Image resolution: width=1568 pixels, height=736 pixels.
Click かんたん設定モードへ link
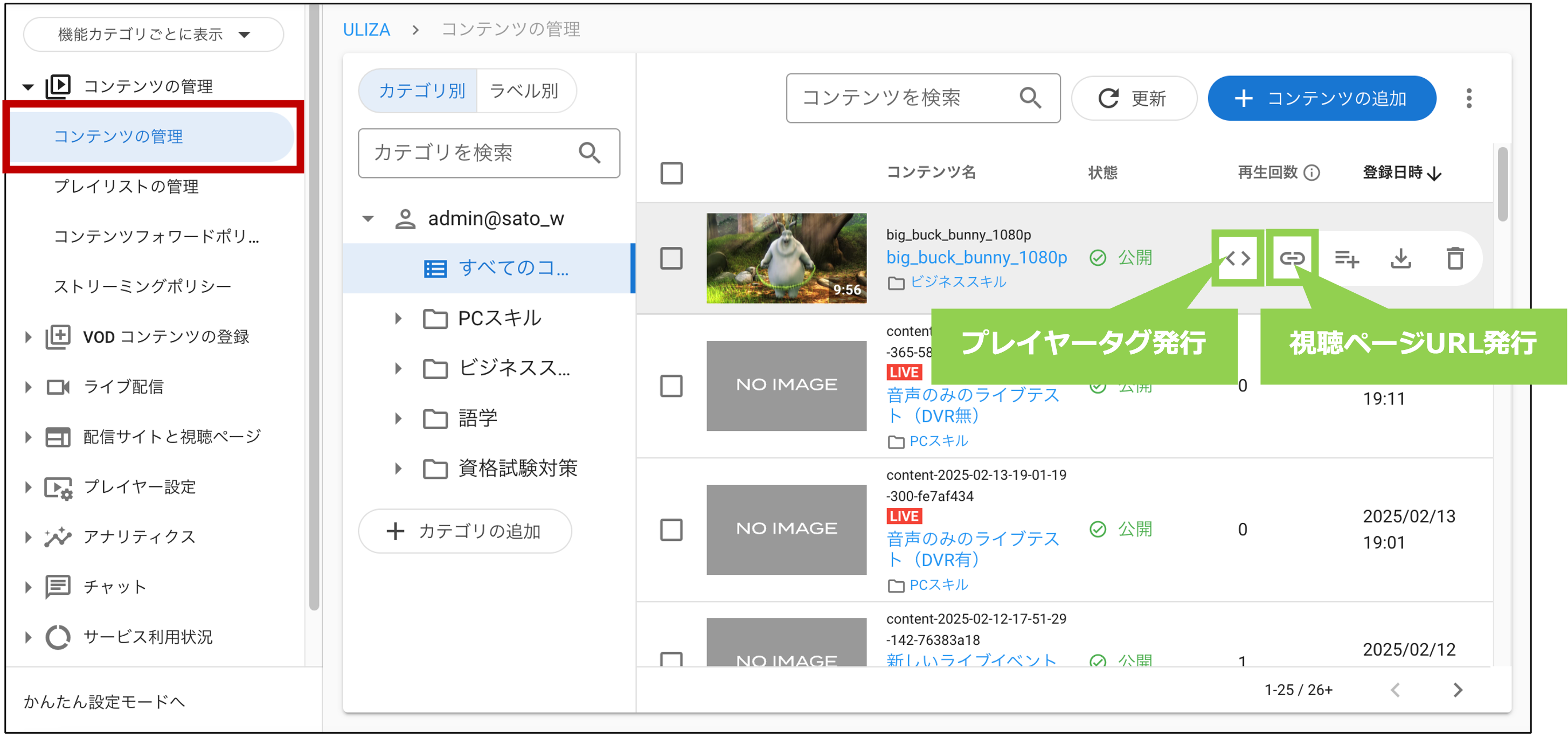[x=104, y=702]
